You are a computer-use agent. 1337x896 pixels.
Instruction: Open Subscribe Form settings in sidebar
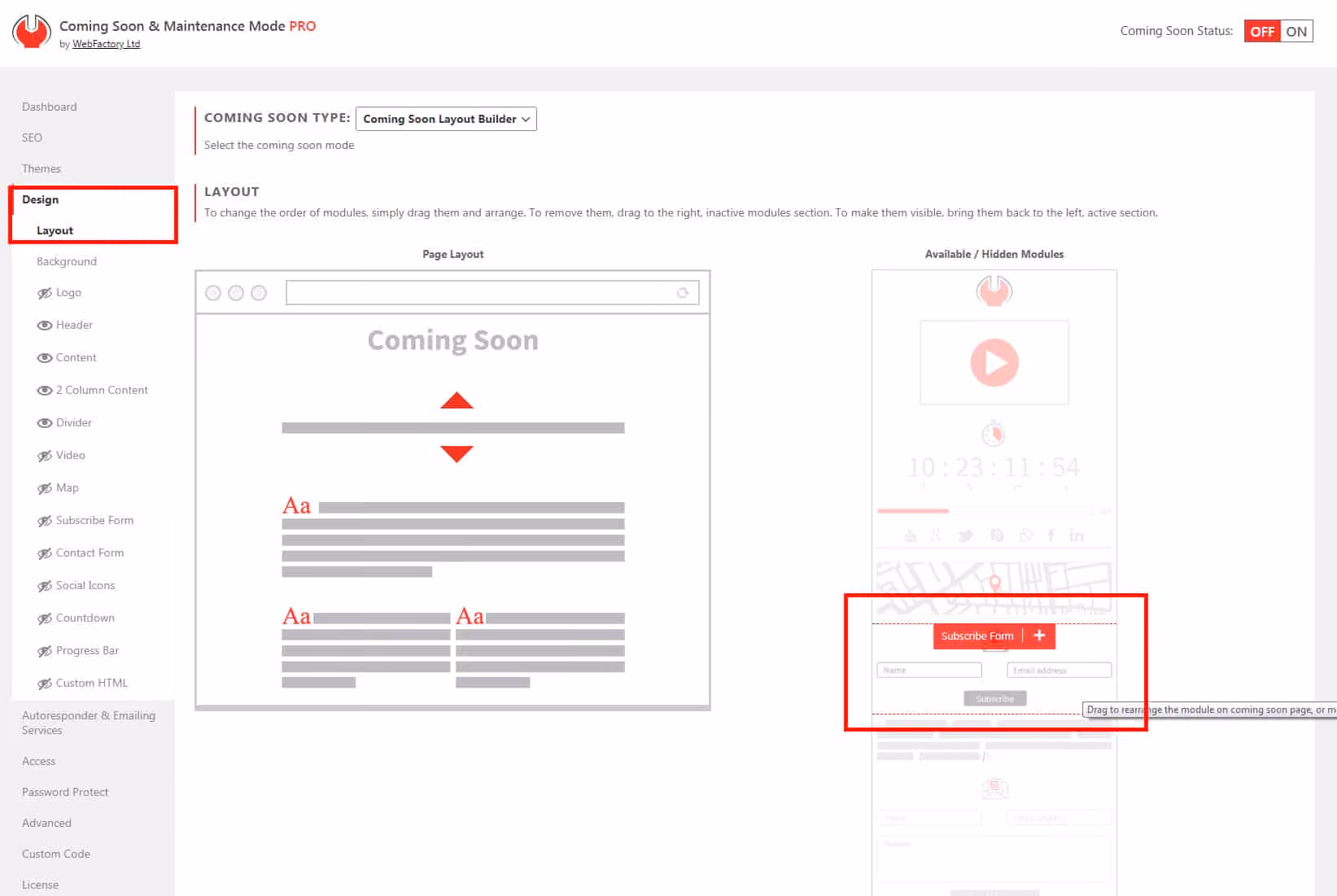pyautogui.click(x=94, y=520)
